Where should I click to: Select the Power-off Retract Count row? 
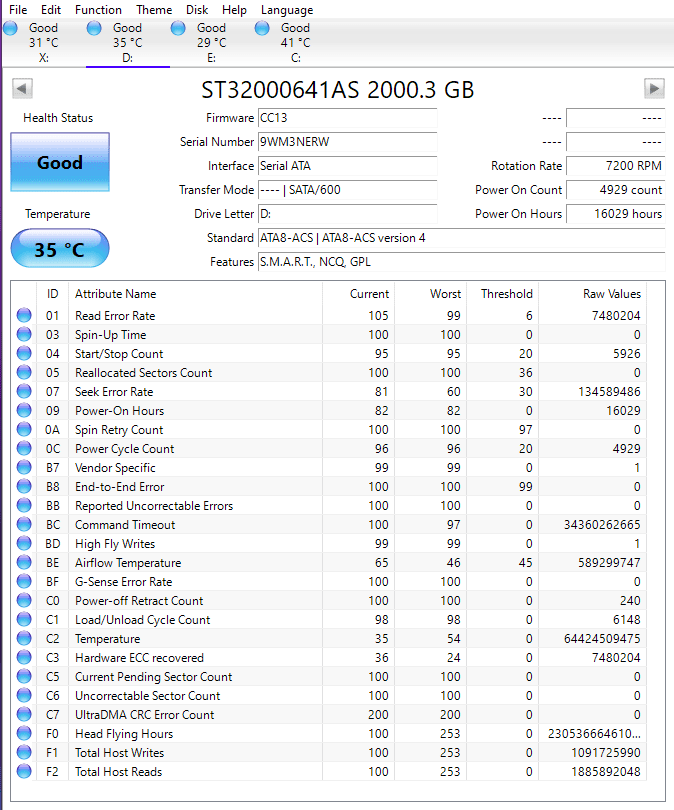click(x=328, y=600)
